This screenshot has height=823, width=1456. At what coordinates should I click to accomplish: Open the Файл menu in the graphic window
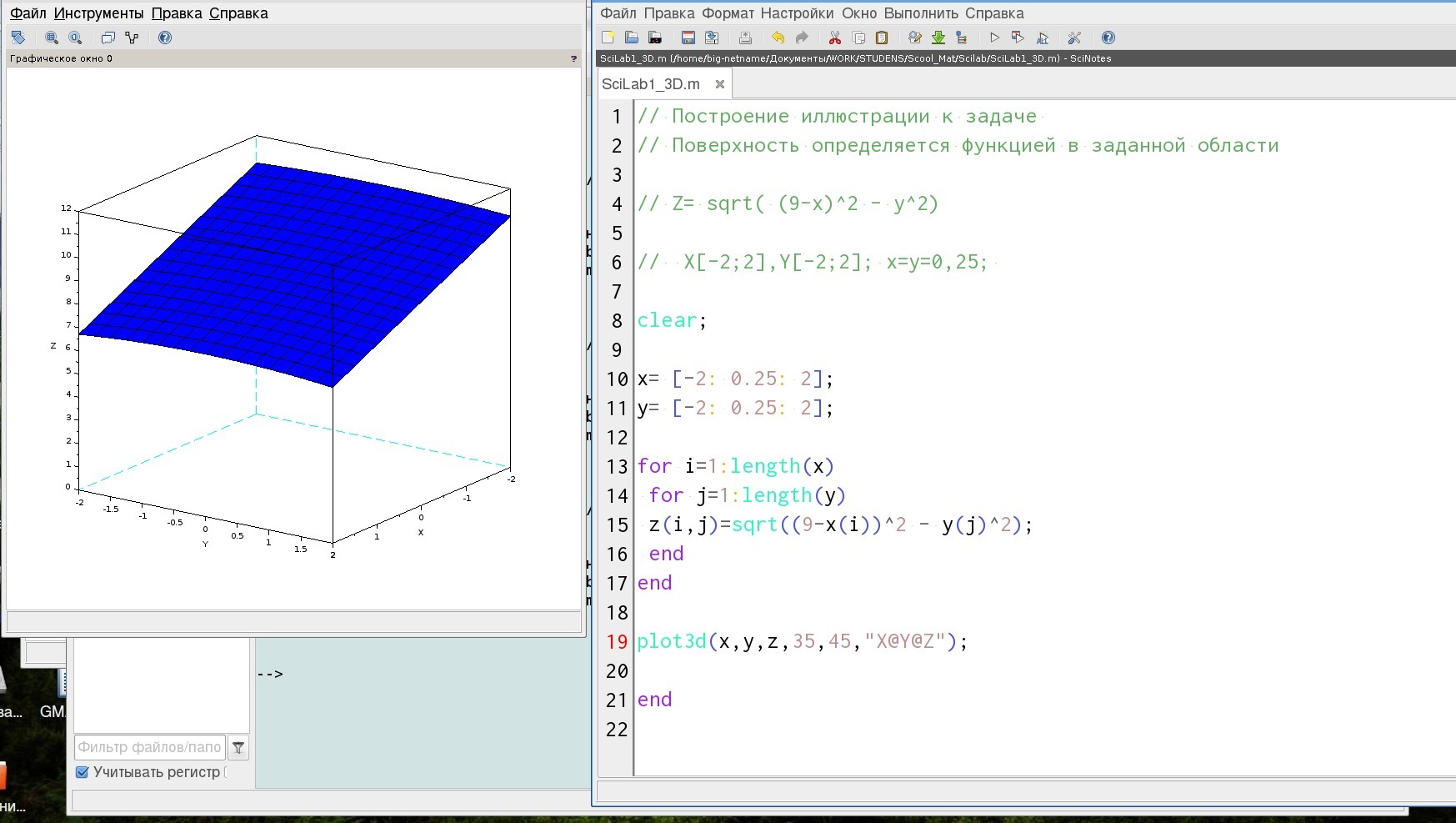click(28, 13)
